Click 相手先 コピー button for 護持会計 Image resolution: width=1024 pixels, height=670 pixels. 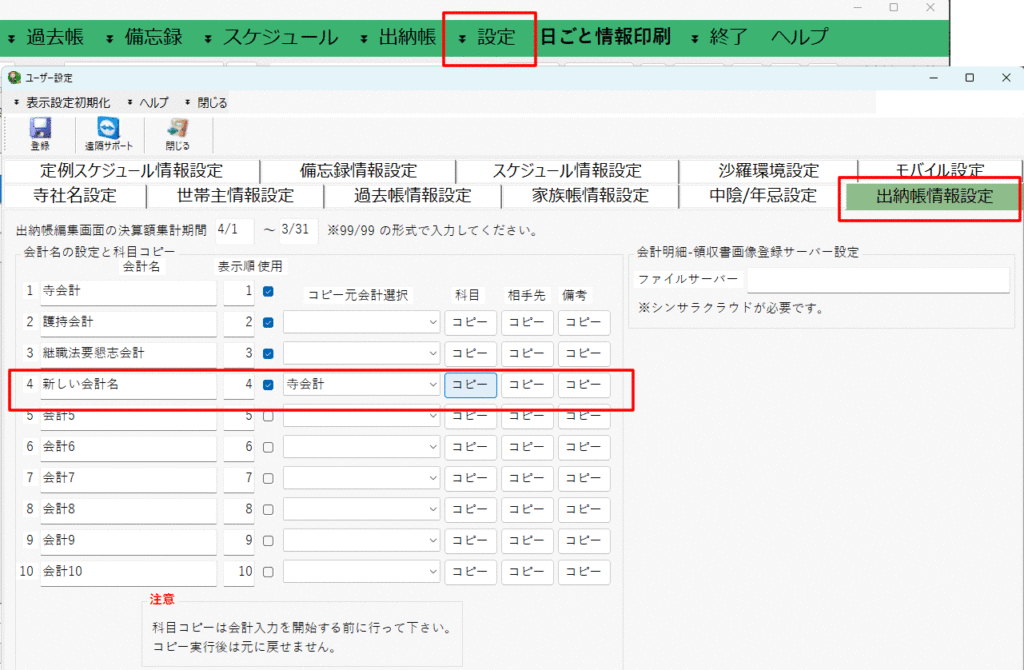(527, 323)
